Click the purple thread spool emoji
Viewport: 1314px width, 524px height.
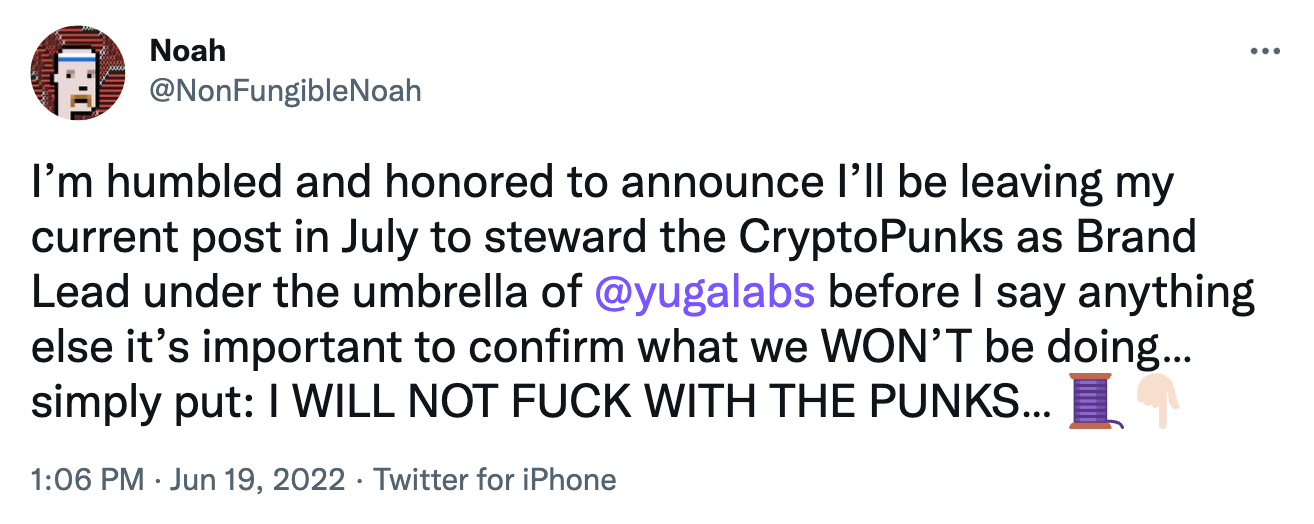tap(1091, 400)
